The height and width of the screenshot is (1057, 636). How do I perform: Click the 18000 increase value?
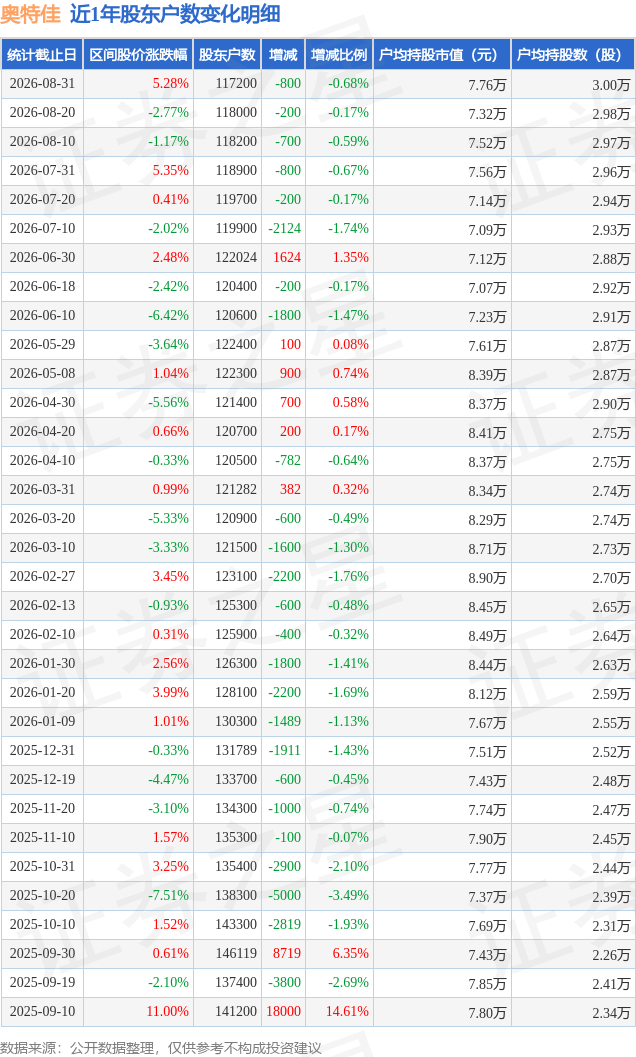[284, 1011]
